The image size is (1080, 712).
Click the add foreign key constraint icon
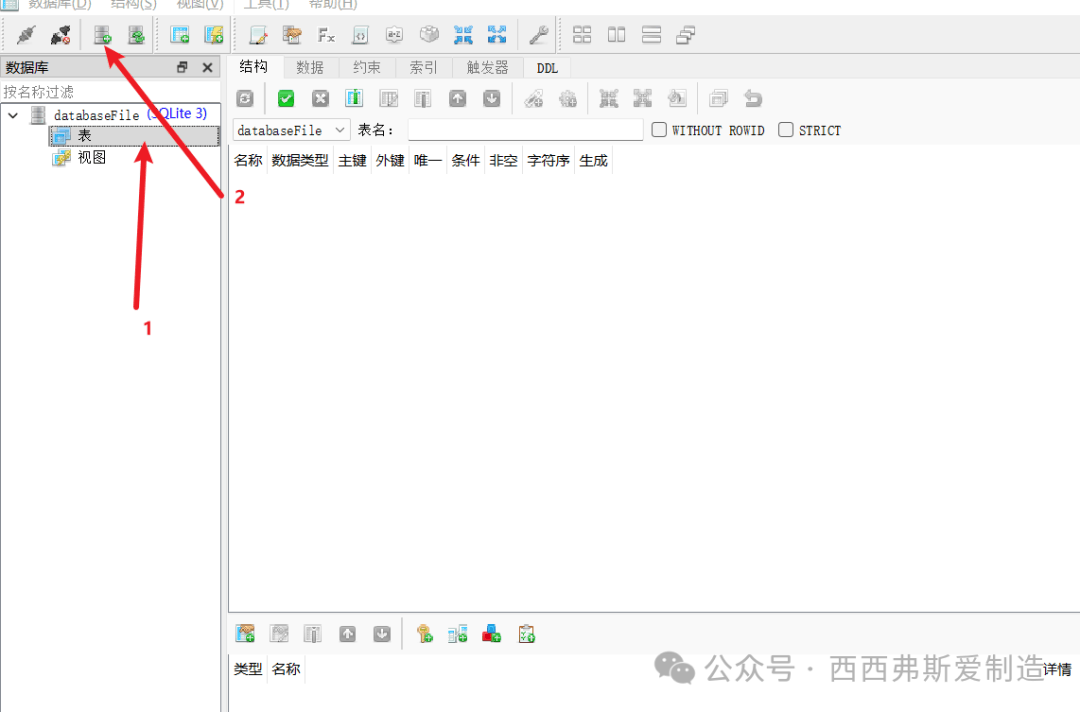pyautogui.click(x=457, y=633)
